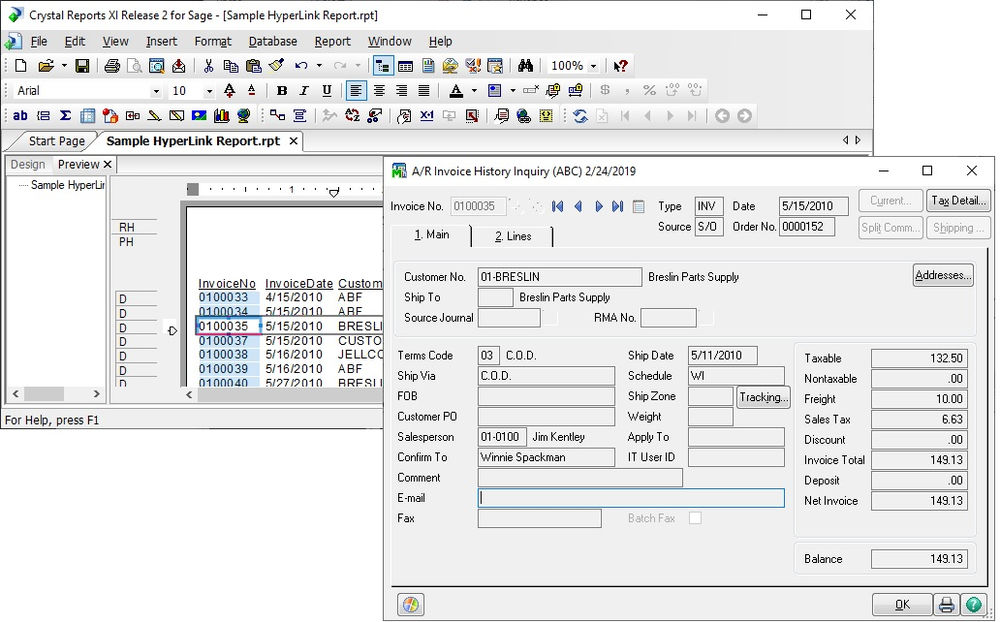The image size is (1000, 622).
Task: Click inside the E-mail input field
Action: pyautogui.click(x=630, y=498)
